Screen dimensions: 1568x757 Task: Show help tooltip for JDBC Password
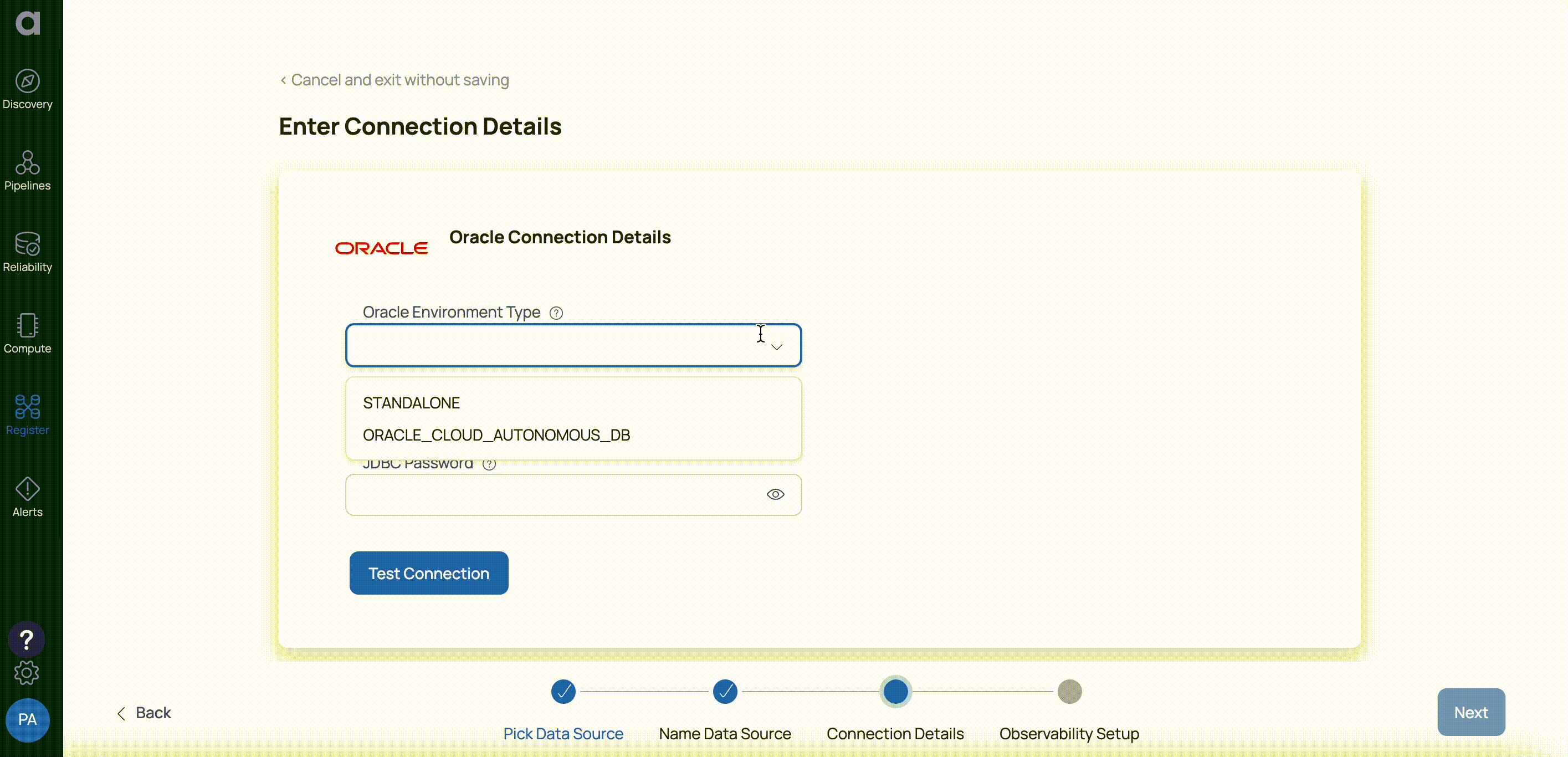[489, 464]
